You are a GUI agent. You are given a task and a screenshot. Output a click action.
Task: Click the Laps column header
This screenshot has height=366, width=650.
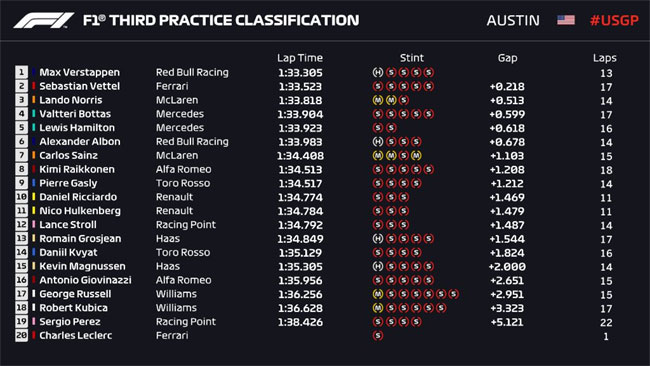pos(604,58)
